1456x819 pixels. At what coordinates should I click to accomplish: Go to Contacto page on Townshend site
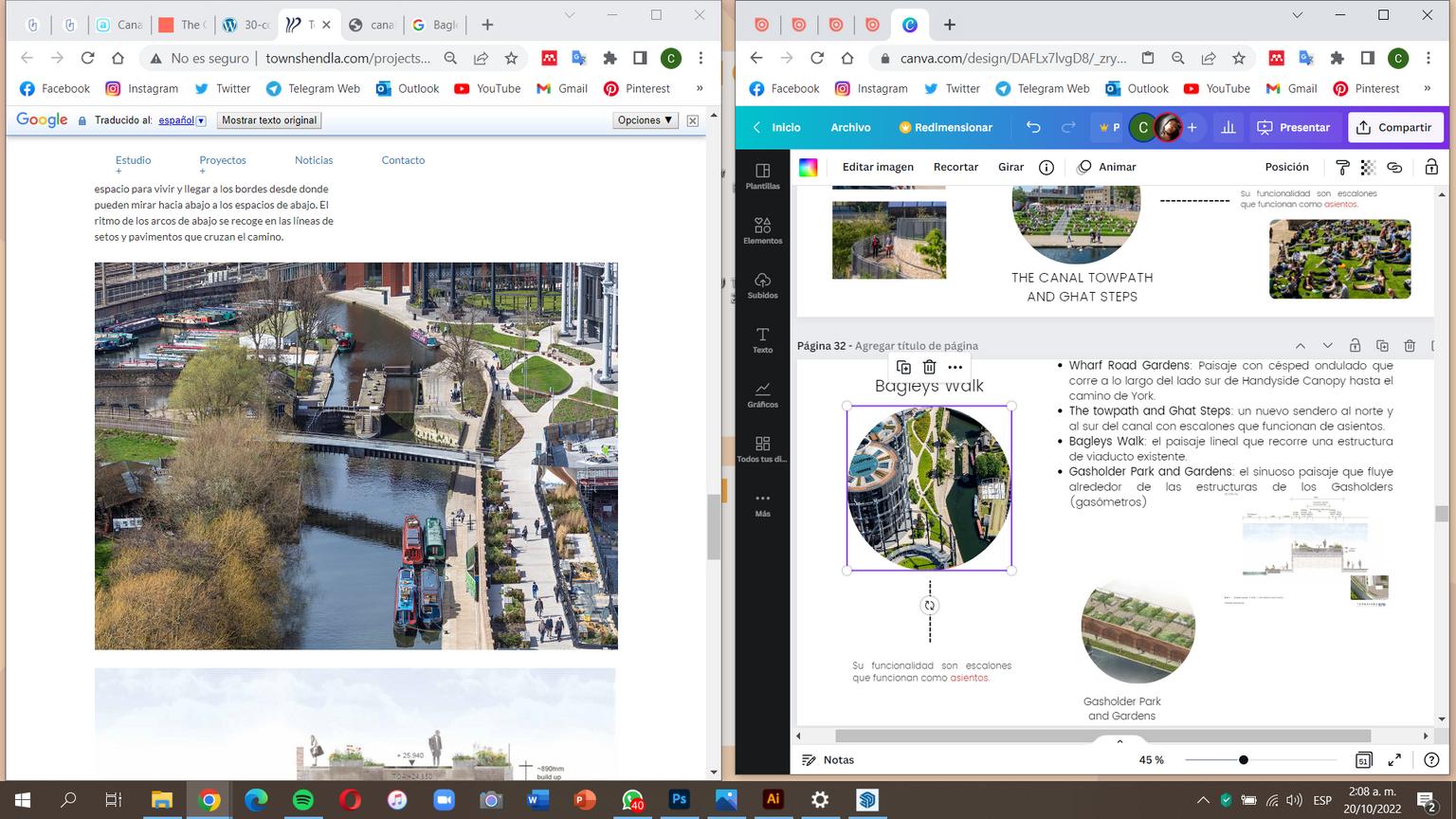[x=403, y=160]
